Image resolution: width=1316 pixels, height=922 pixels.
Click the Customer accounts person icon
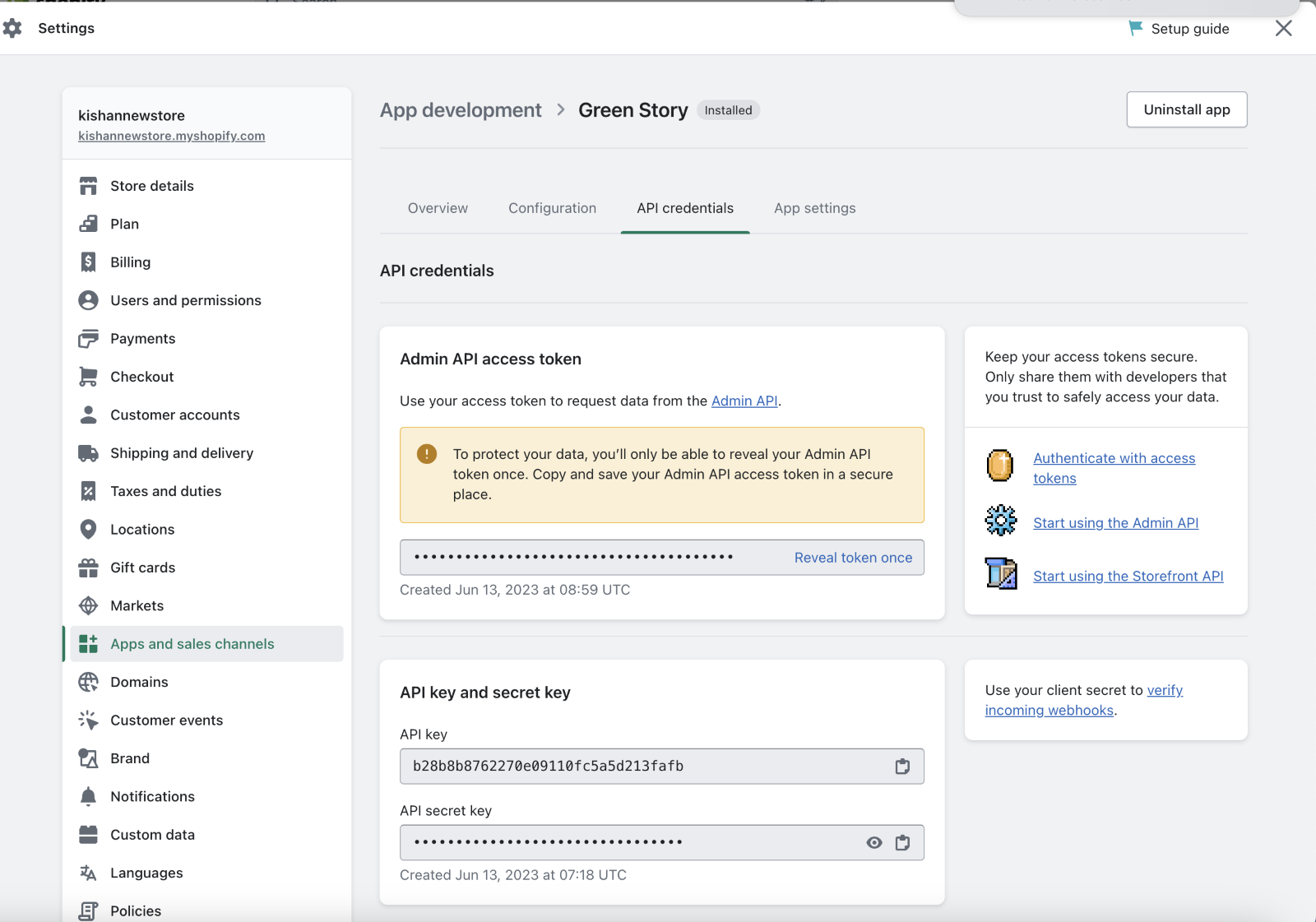pyautogui.click(x=88, y=415)
